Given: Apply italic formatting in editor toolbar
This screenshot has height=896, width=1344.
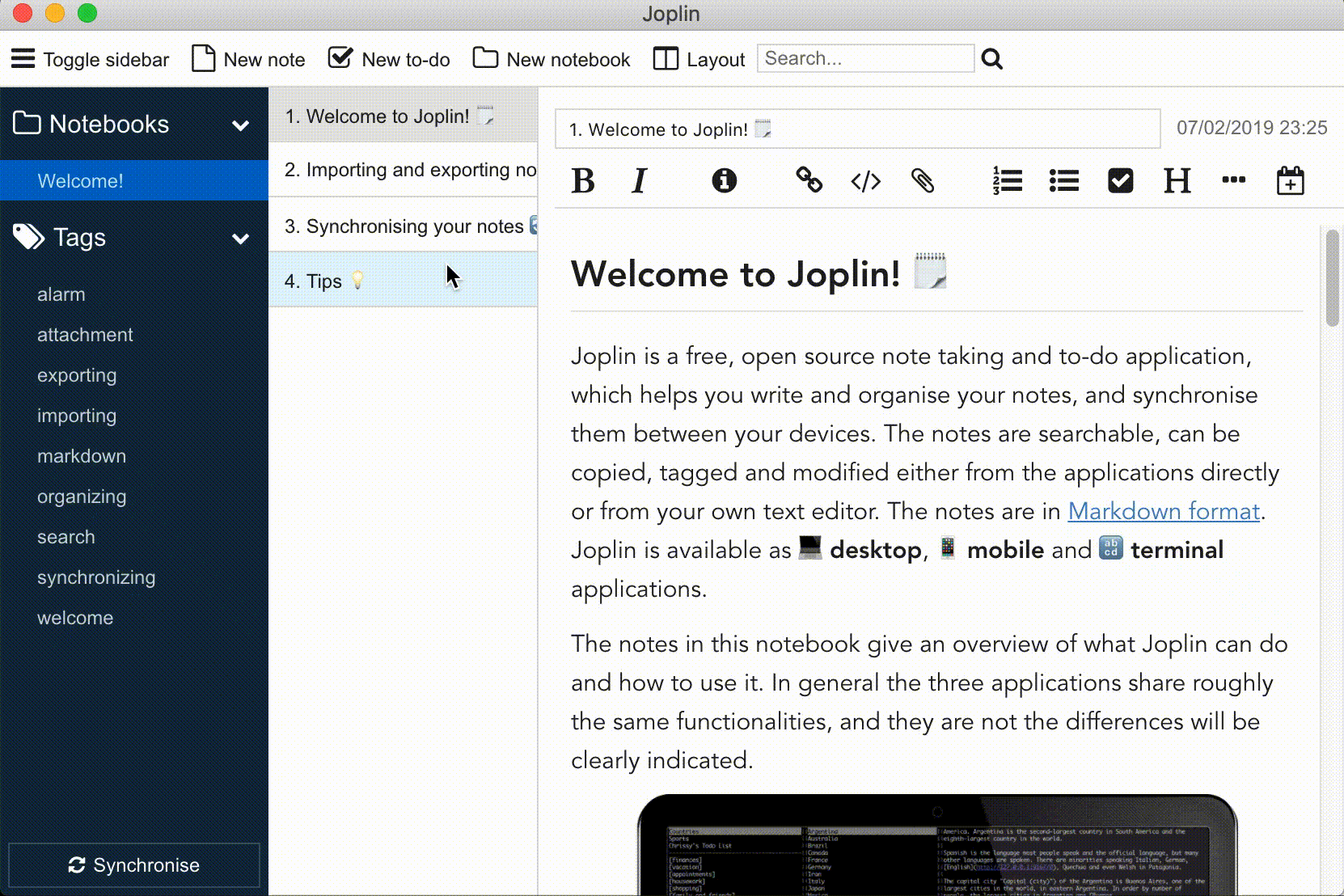Looking at the screenshot, I should tap(640, 181).
